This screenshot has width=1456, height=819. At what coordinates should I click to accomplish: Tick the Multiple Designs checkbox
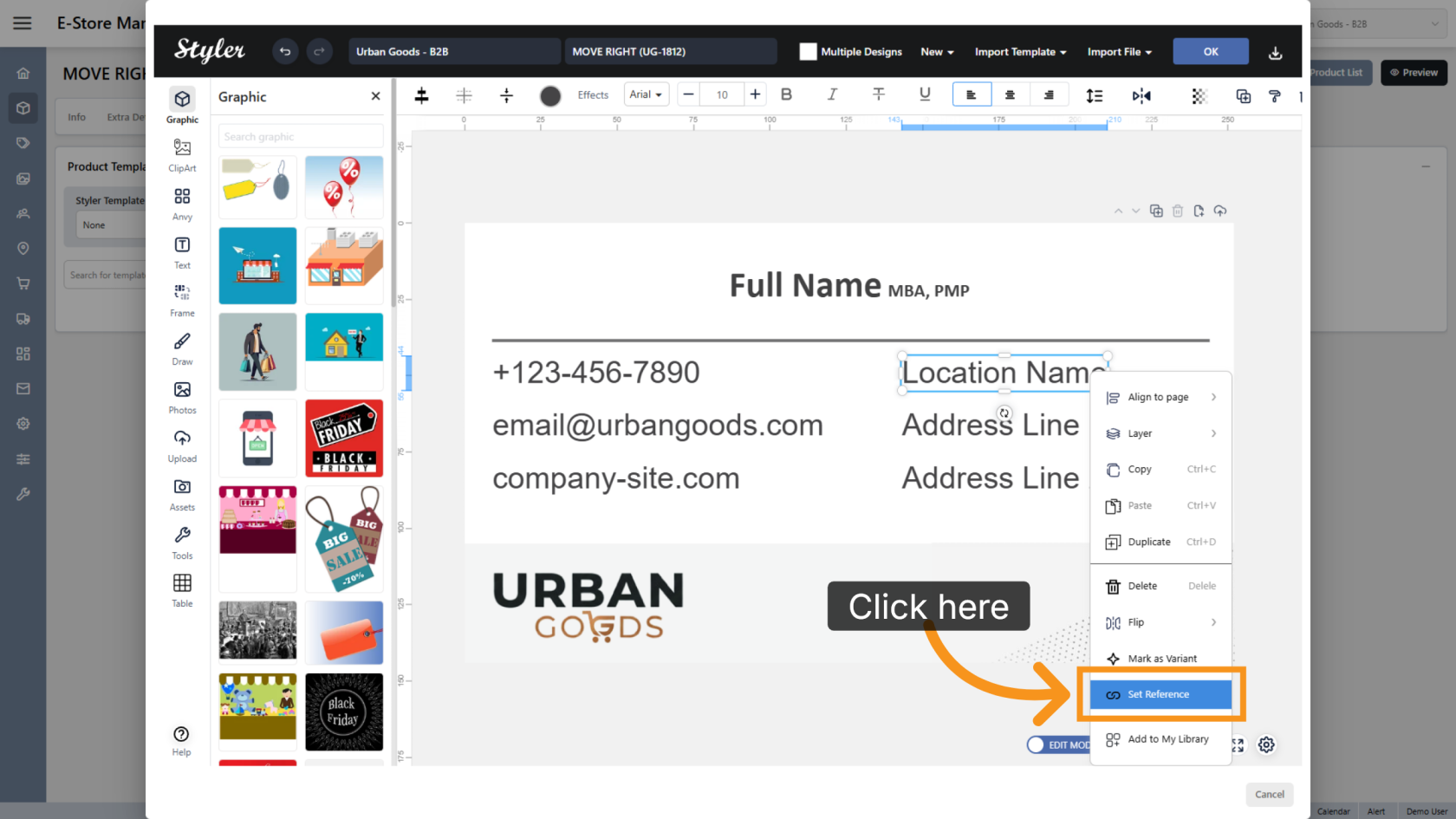pyautogui.click(x=808, y=52)
